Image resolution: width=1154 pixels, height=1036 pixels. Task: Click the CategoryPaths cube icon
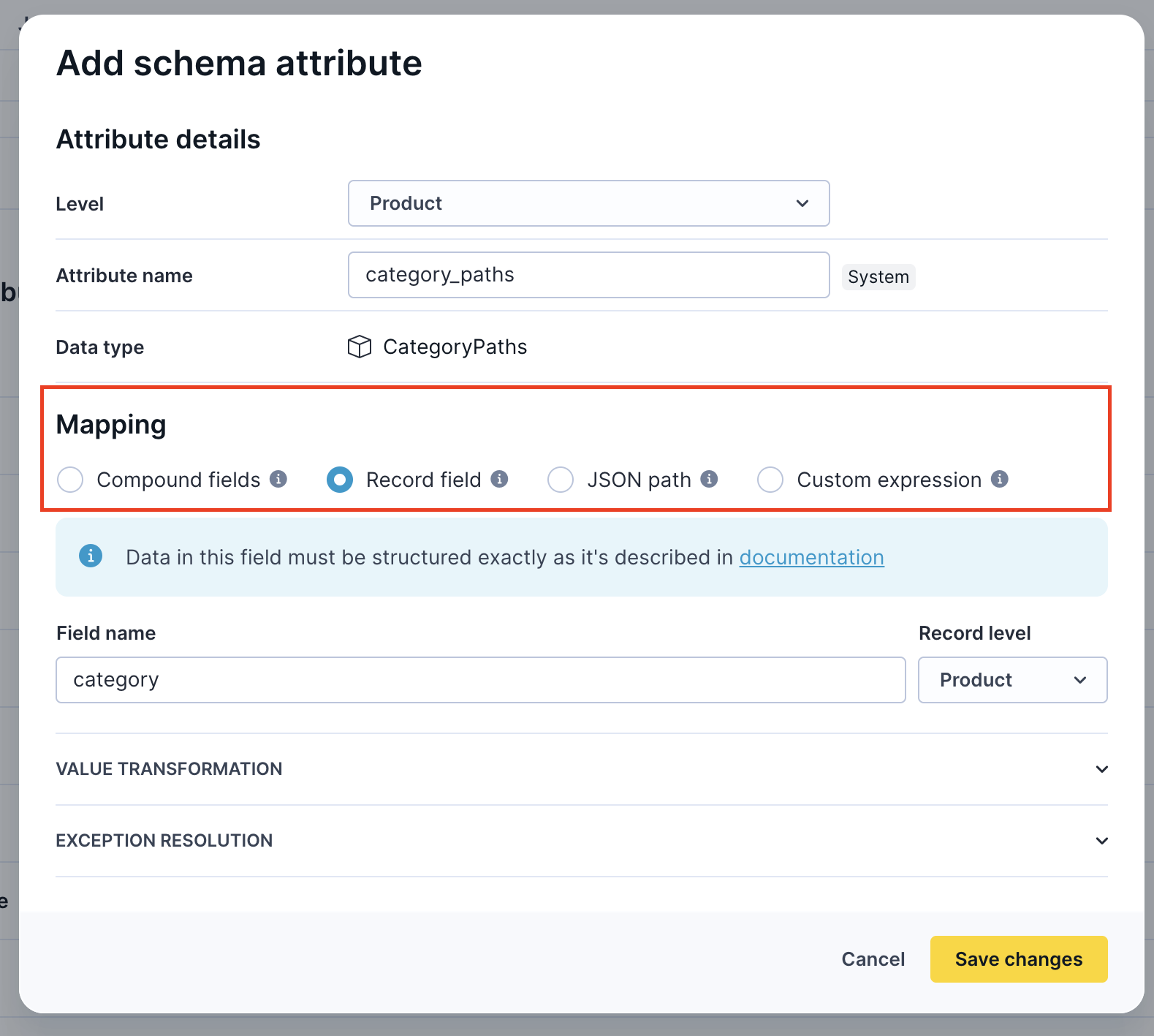pos(360,347)
